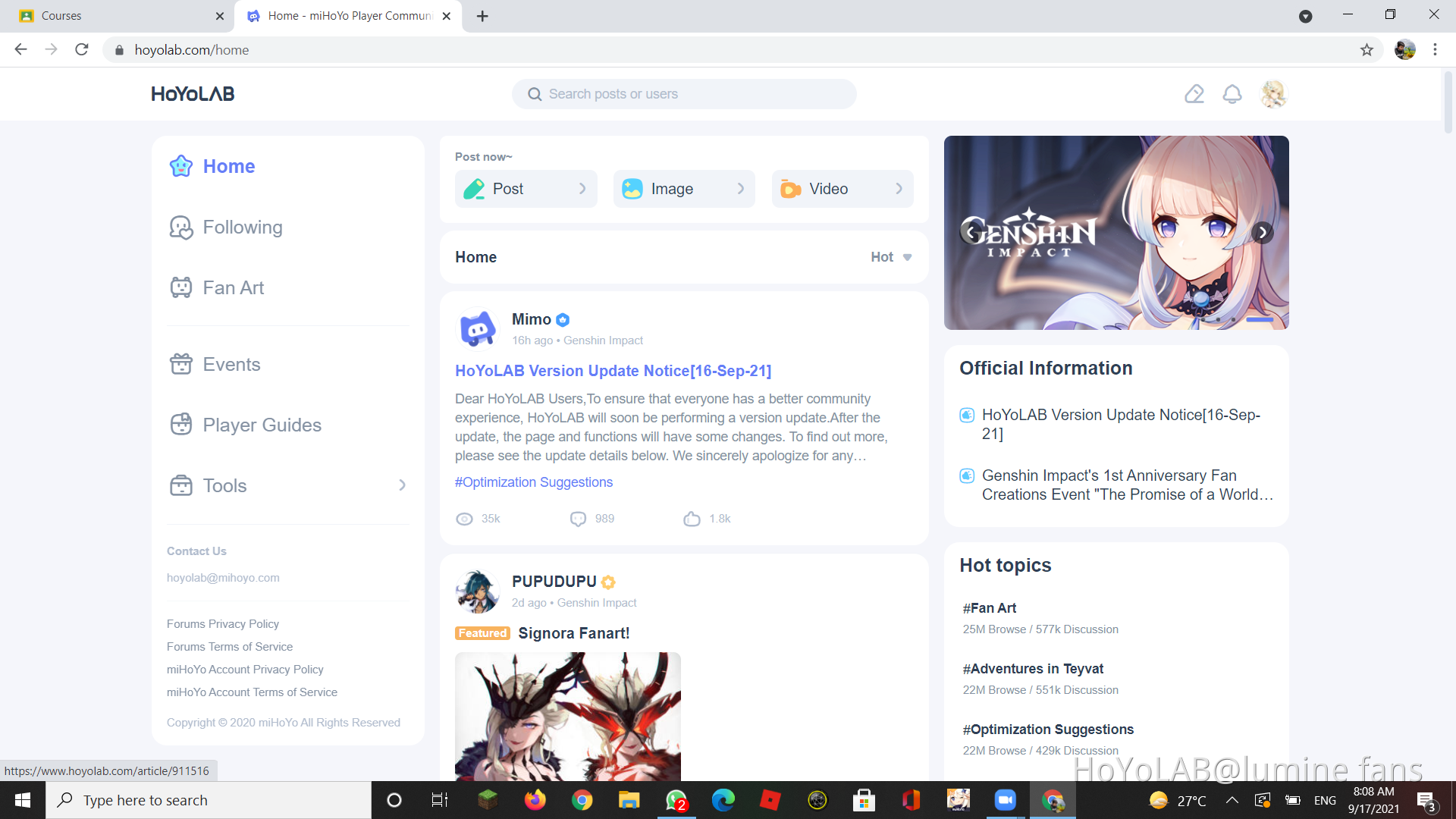Open the Signora Fanart thumbnail image
The image size is (1456, 819).
(x=568, y=717)
